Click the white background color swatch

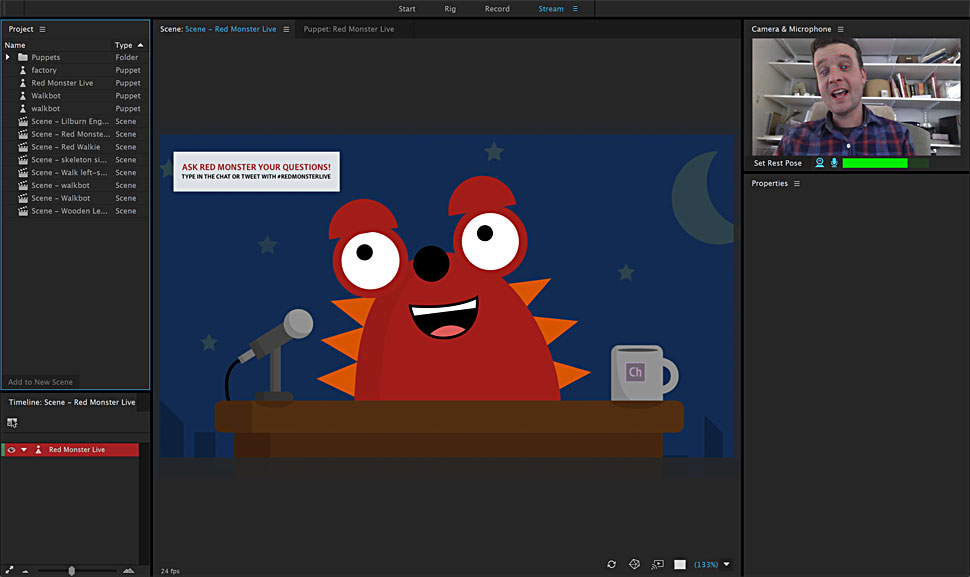point(680,565)
